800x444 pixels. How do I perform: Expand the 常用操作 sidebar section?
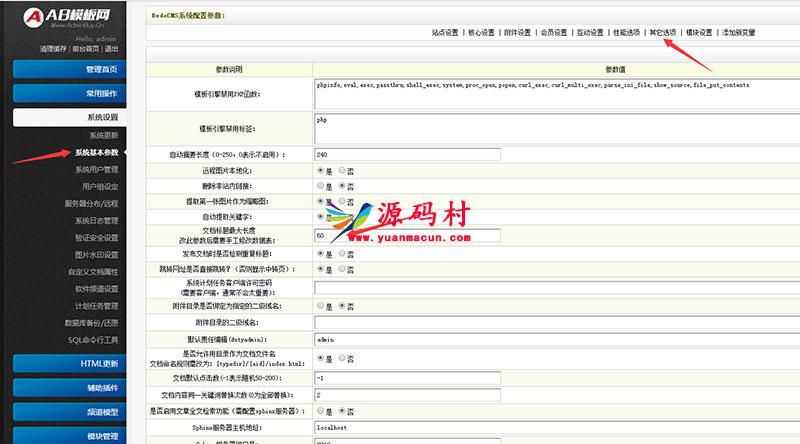[69, 93]
